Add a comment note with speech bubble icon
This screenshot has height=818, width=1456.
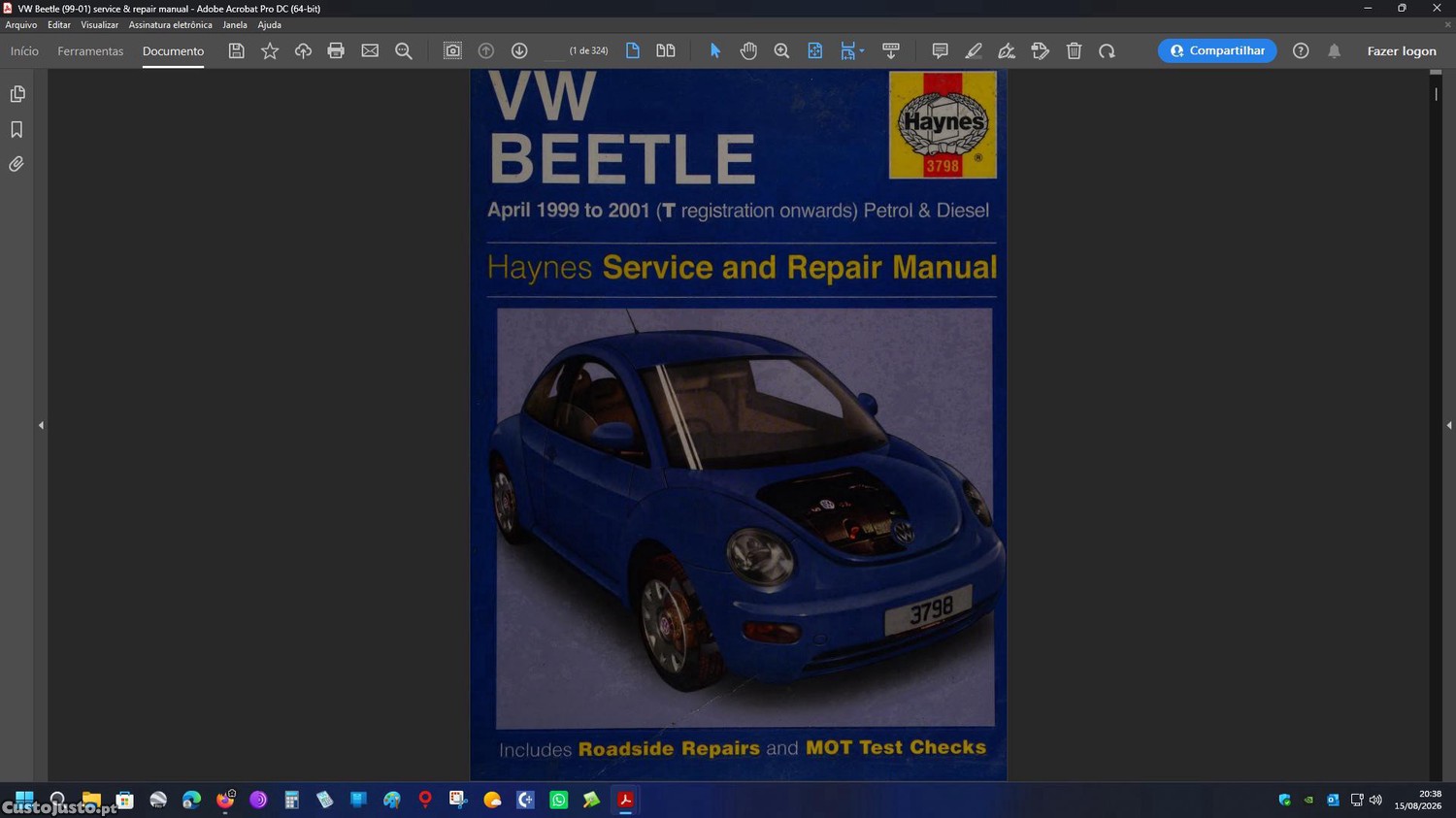pyautogui.click(x=940, y=50)
